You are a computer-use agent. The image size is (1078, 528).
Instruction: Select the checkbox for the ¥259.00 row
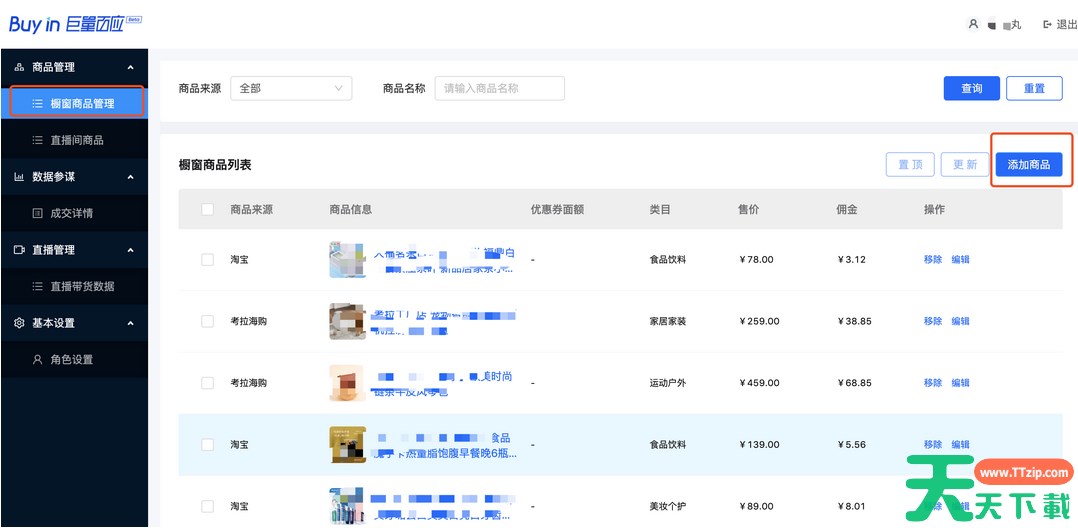click(207, 321)
